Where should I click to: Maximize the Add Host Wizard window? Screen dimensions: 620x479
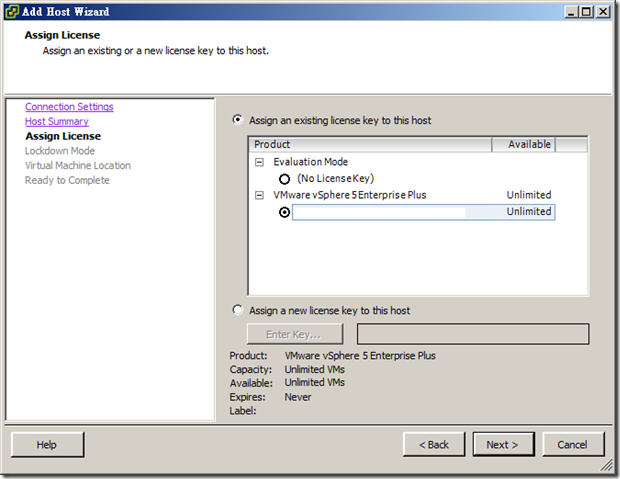[586, 12]
